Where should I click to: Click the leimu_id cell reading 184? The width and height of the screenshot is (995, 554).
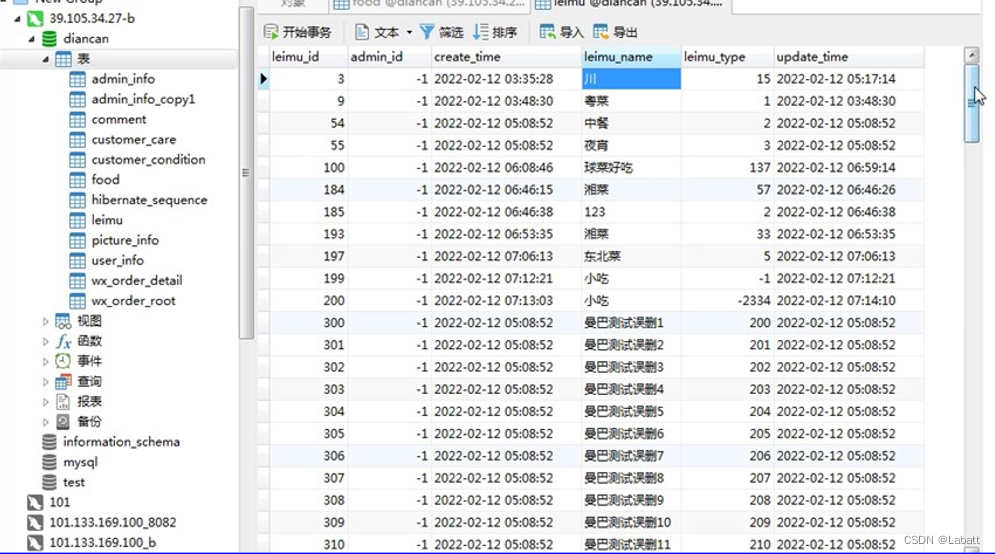coord(308,190)
